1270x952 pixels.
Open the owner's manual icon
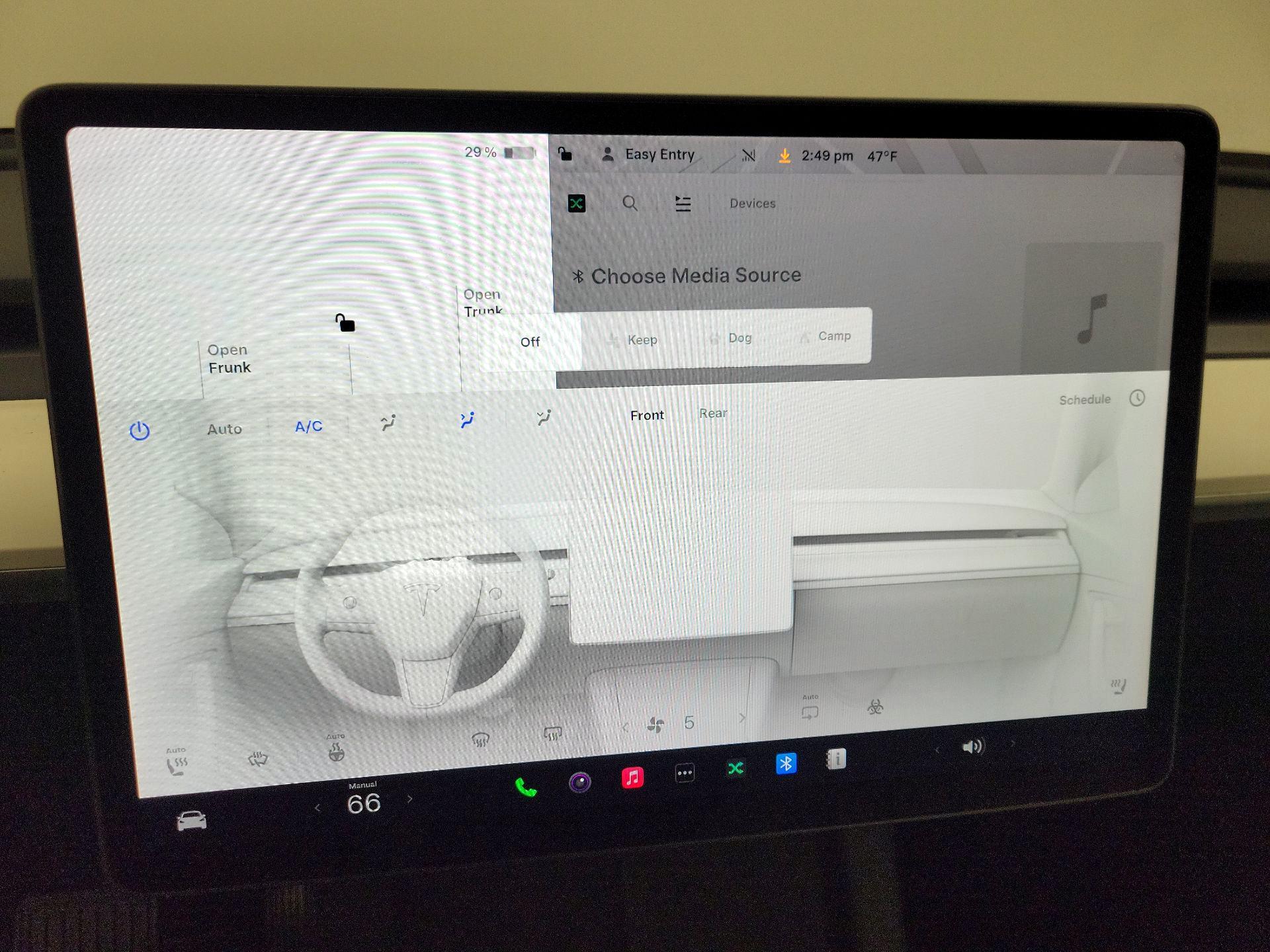coord(836,760)
